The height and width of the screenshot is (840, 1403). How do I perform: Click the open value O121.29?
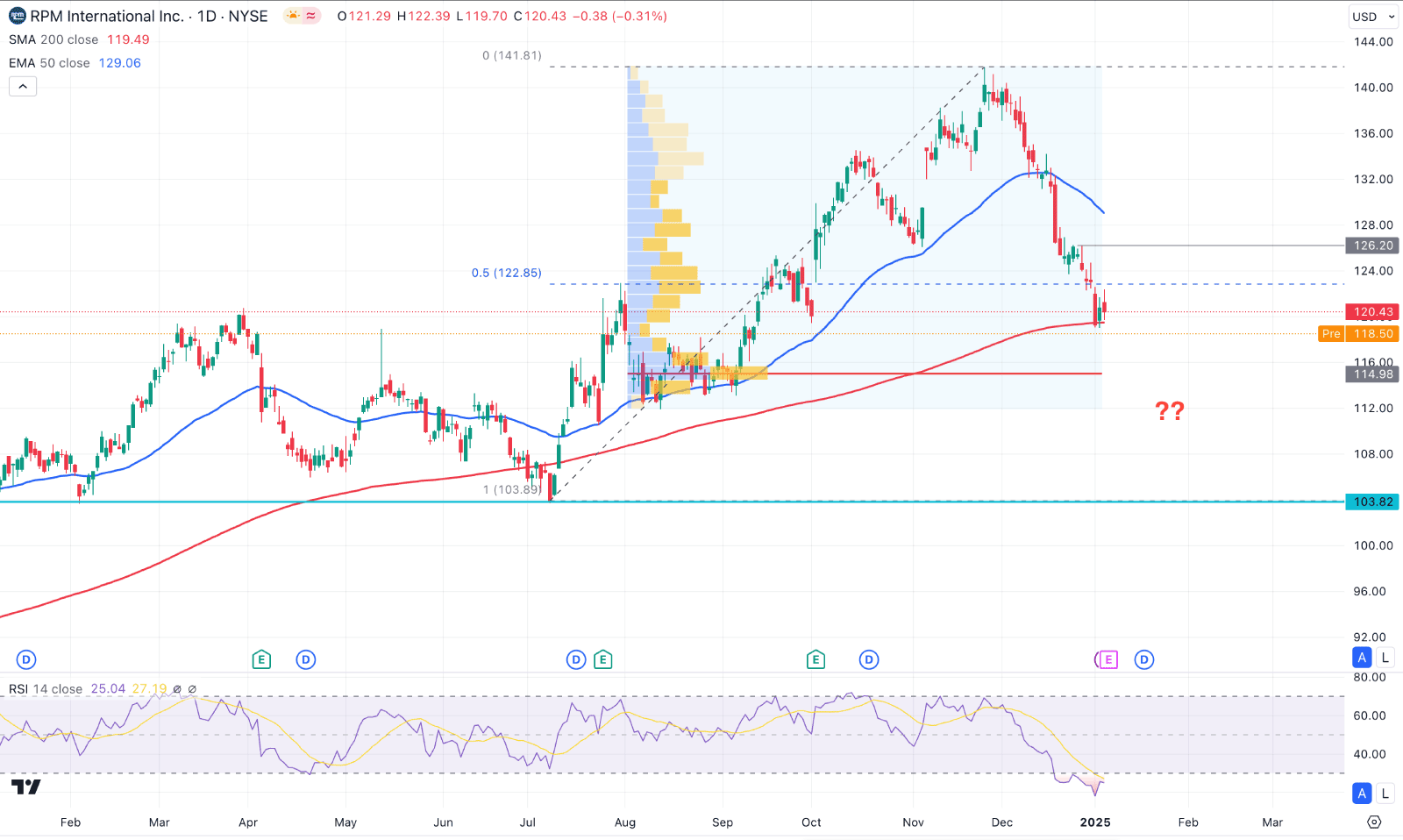click(364, 16)
